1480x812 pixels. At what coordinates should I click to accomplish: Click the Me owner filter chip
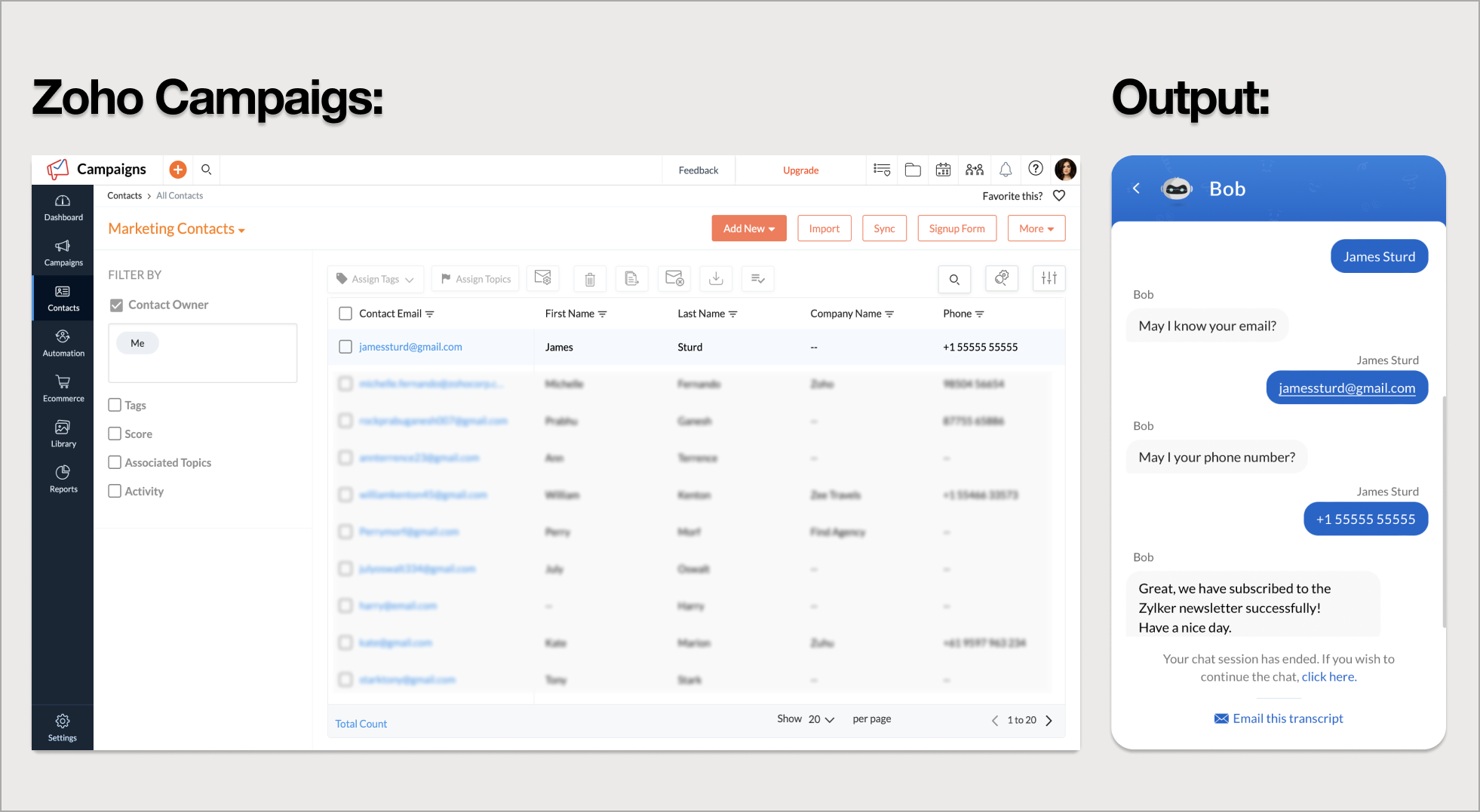(x=137, y=343)
